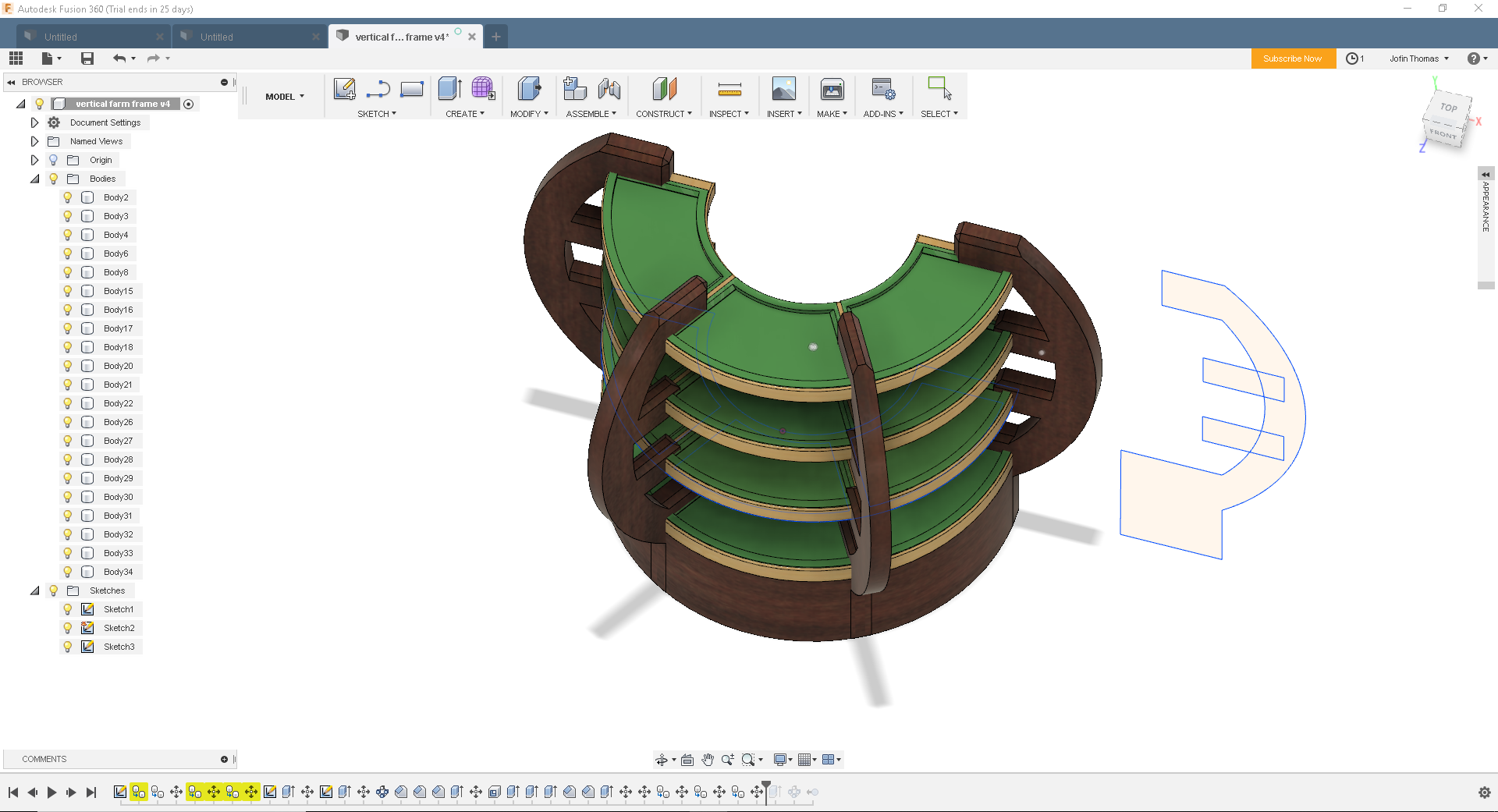Expand the Named Views folder
The width and height of the screenshot is (1498, 812).
pos(34,141)
